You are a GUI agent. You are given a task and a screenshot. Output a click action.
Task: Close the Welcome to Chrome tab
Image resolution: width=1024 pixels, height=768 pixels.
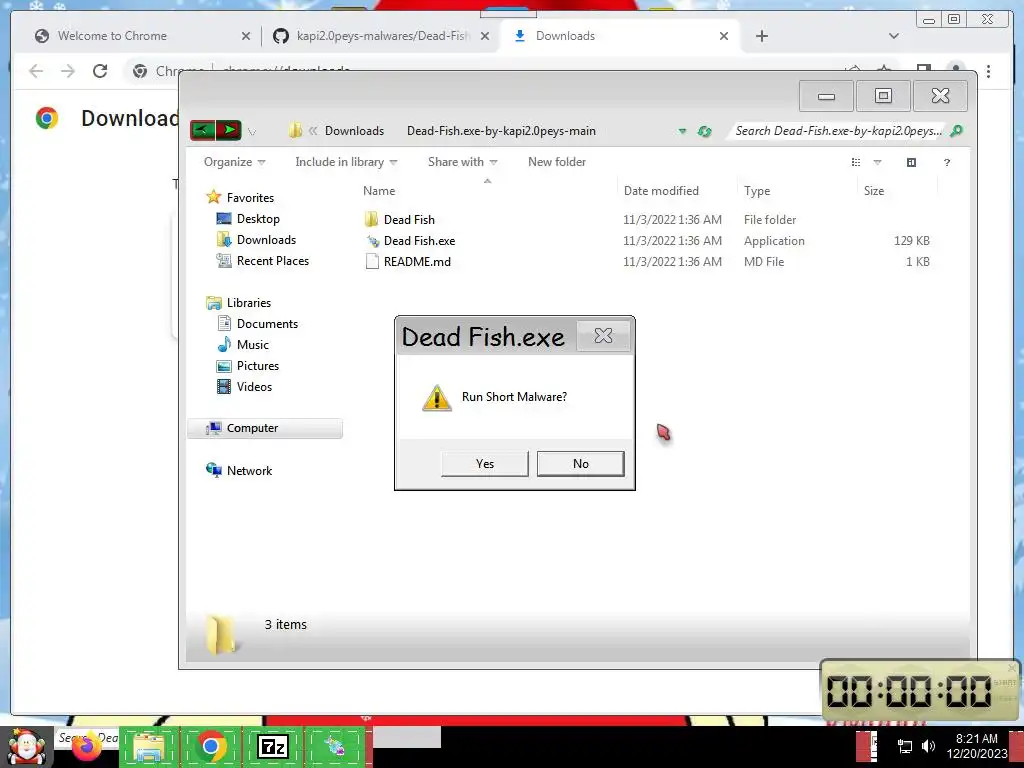coord(246,36)
